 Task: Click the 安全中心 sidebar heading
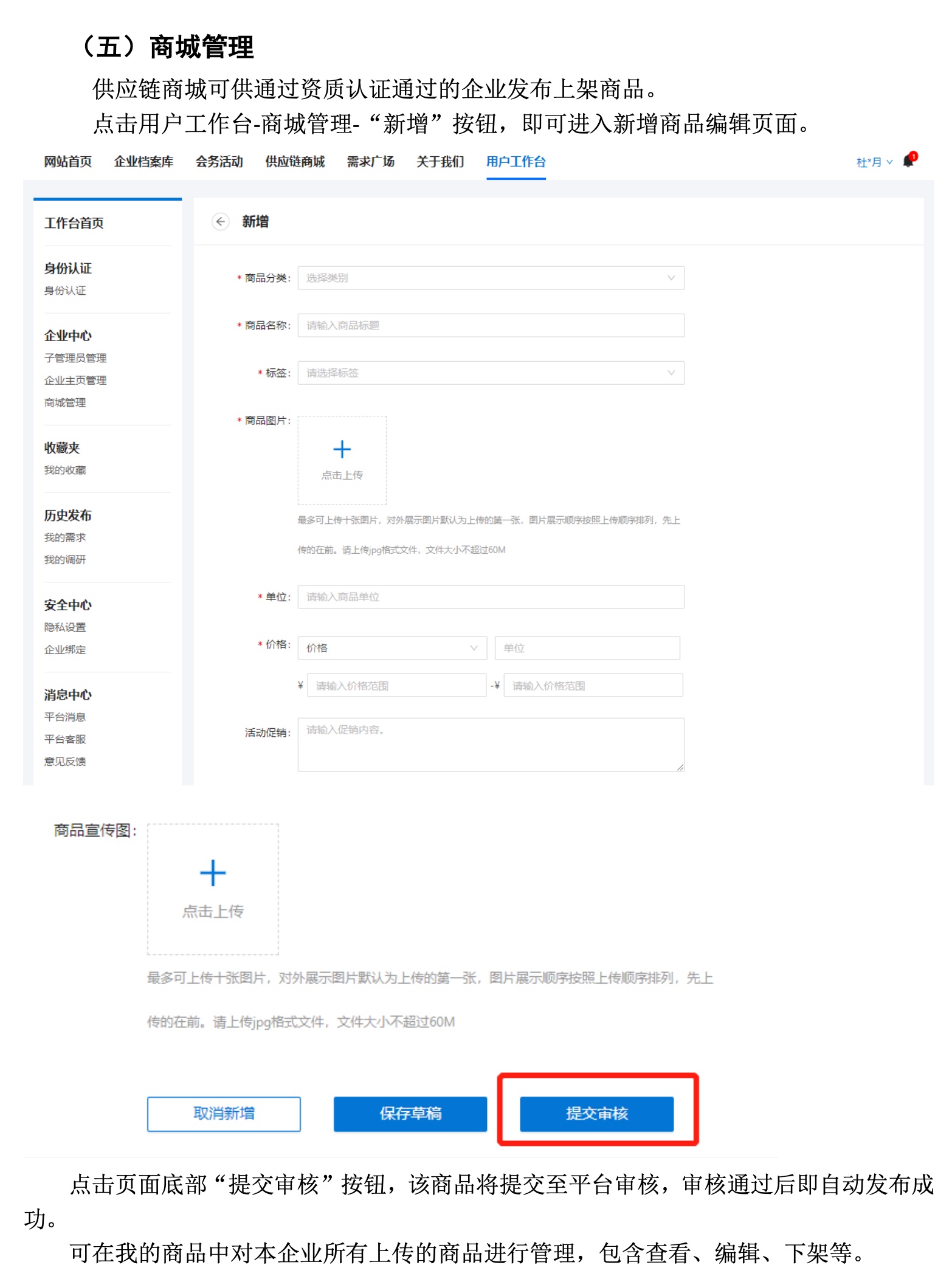pos(68,605)
